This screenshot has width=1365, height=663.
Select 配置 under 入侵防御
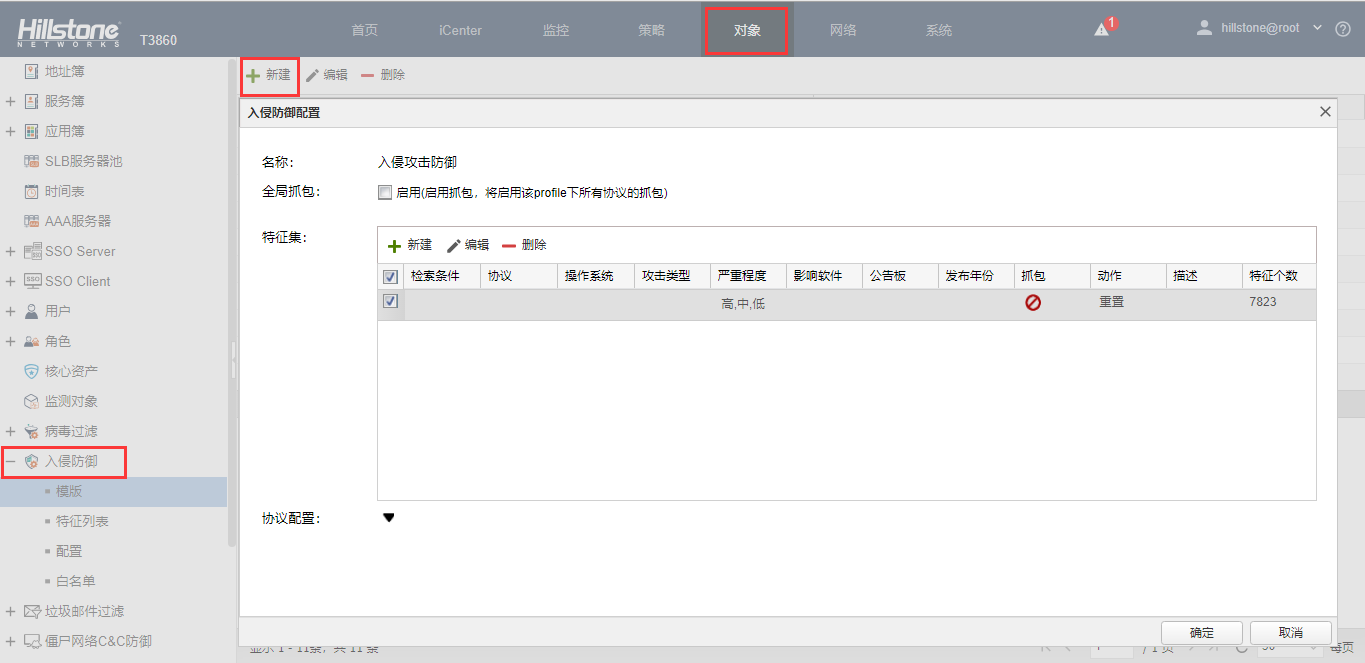[69, 551]
